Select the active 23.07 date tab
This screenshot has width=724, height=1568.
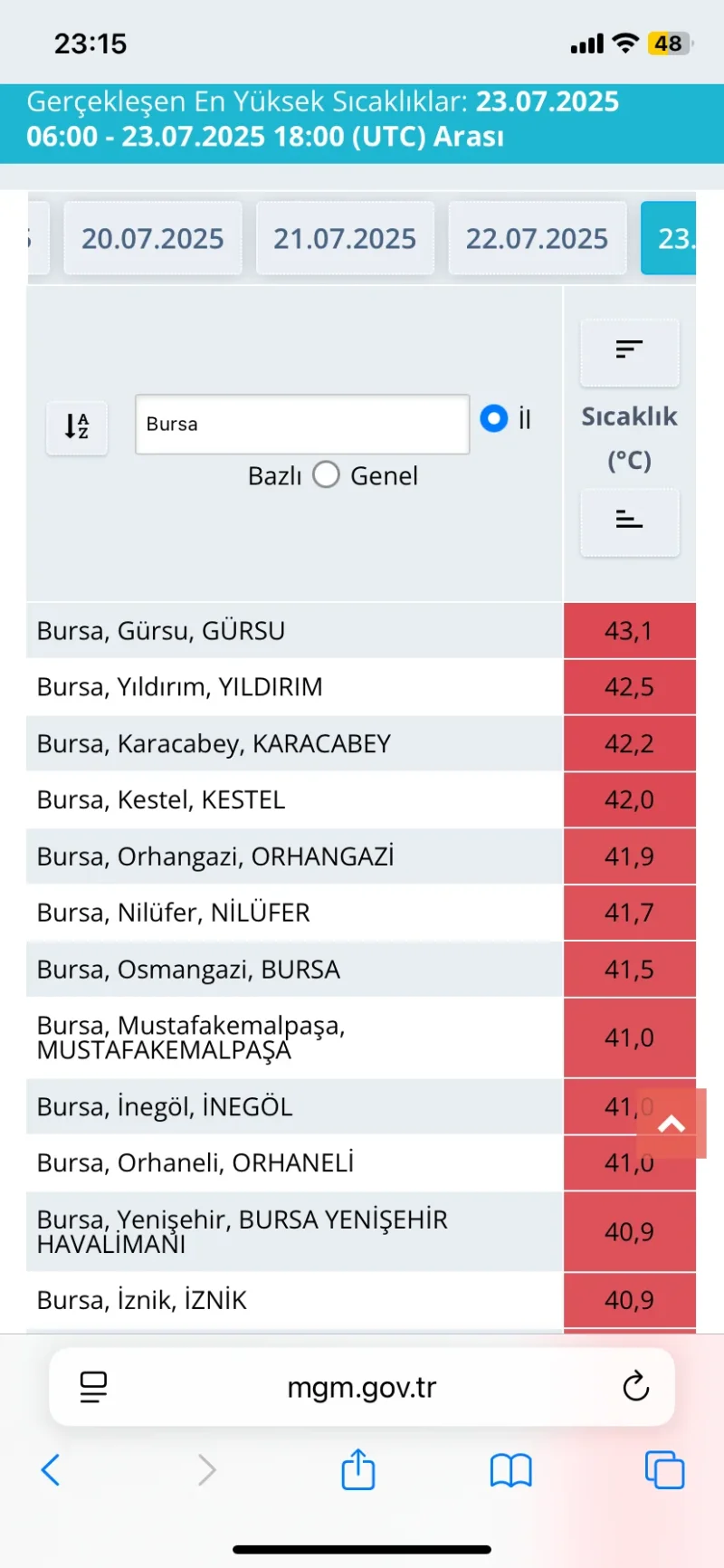(x=669, y=238)
